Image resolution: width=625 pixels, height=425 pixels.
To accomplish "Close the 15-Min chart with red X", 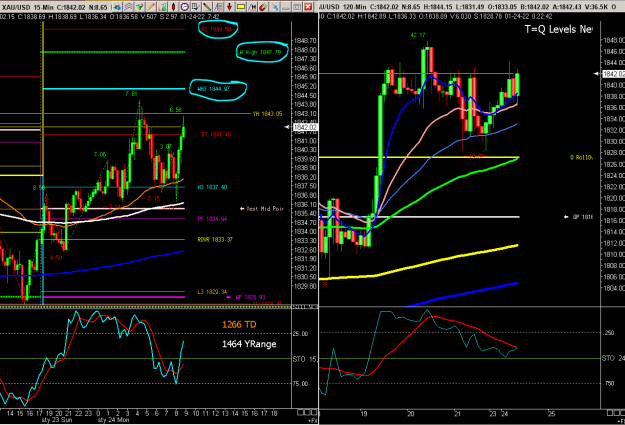I will coord(308,7).
